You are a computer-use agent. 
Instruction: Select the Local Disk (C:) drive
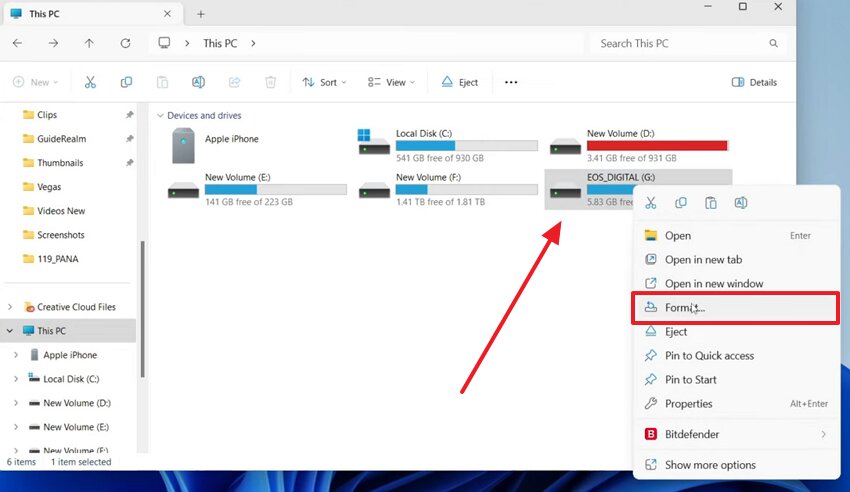pyautogui.click(x=448, y=145)
